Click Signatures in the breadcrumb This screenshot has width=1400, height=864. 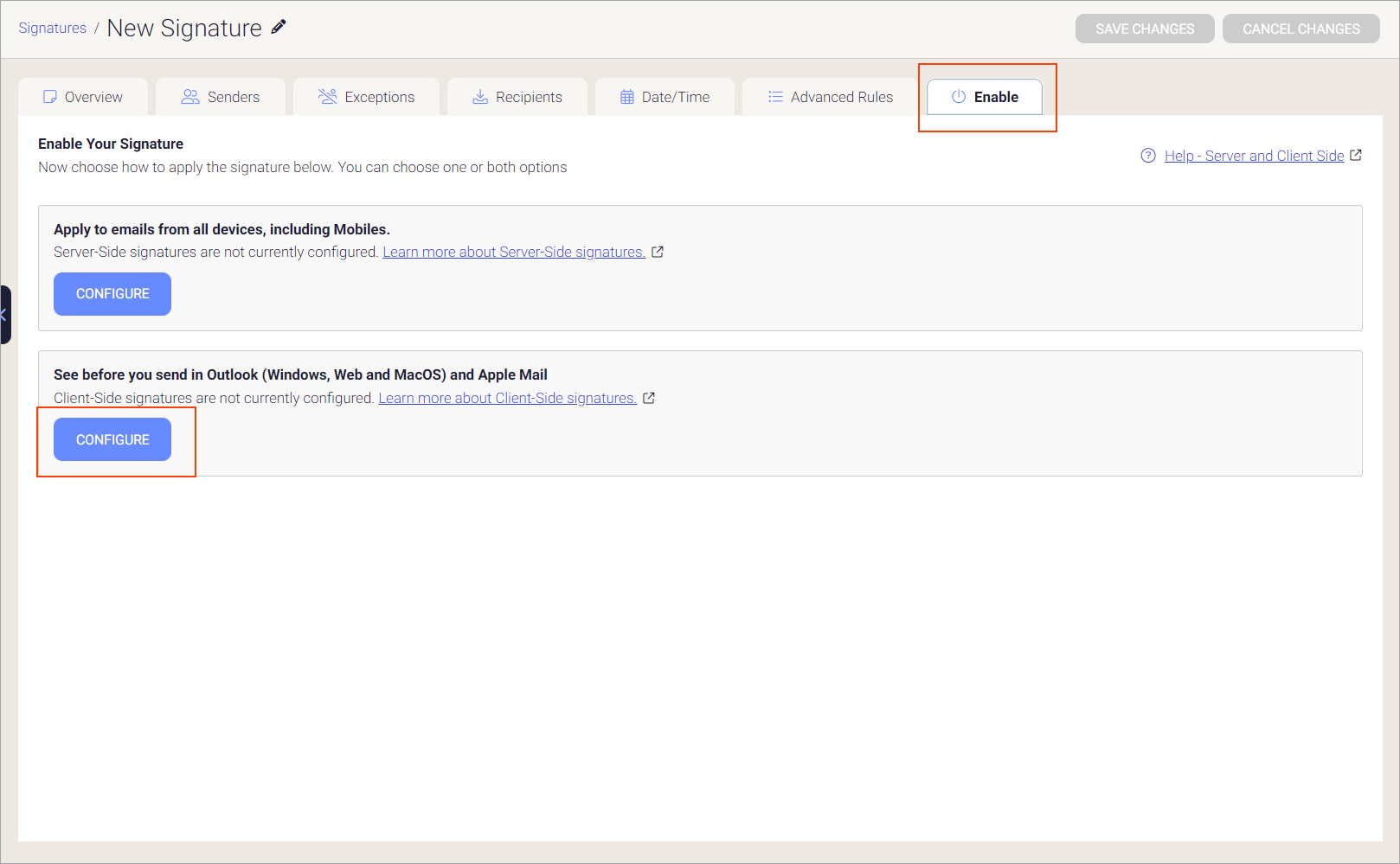tap(52, 27)
